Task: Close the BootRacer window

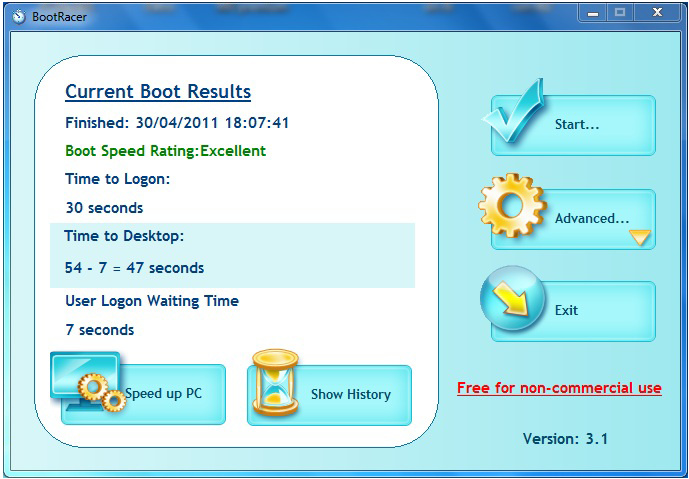Action: (x=657, y=13)
